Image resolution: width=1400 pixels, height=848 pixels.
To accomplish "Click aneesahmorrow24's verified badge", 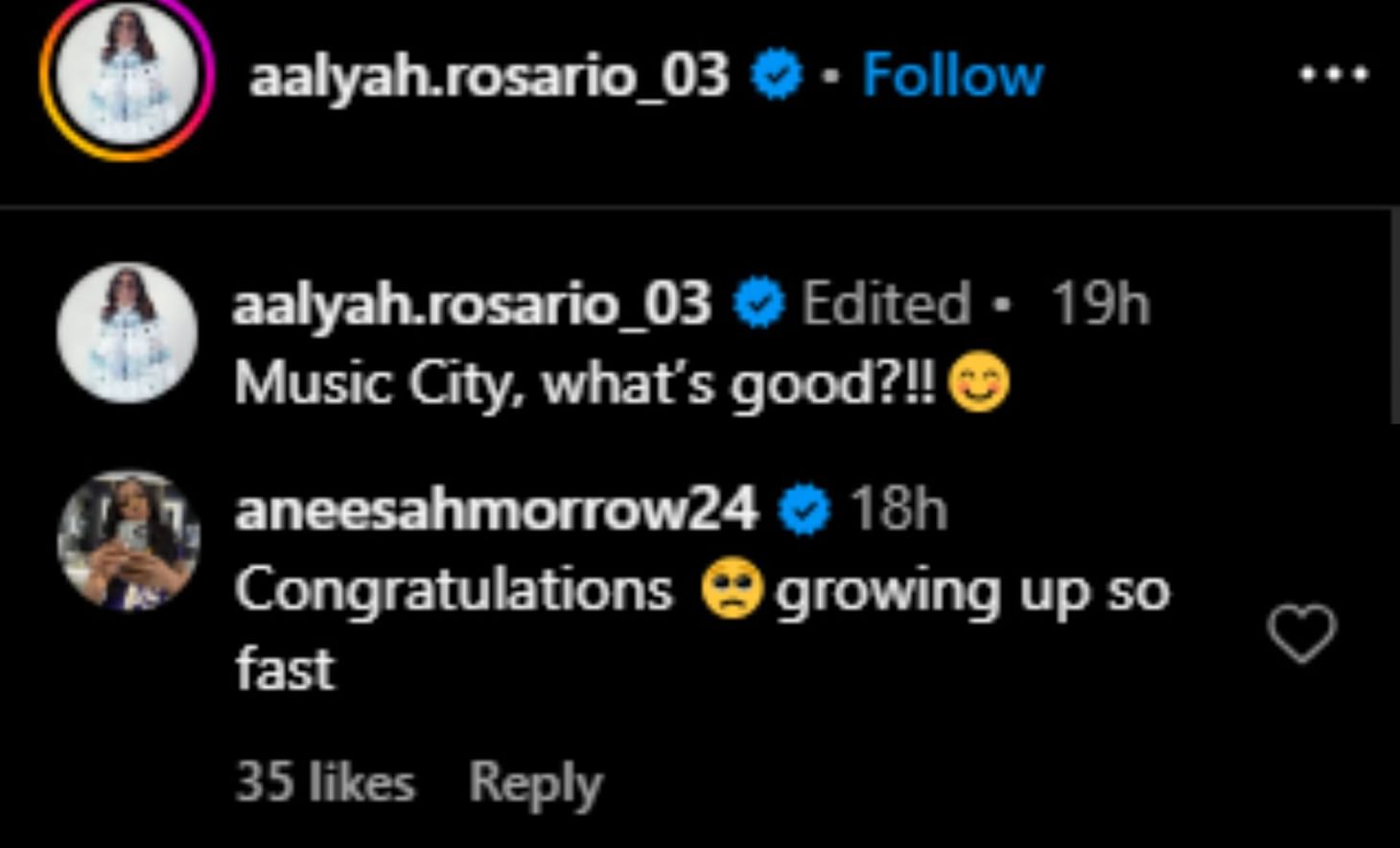I will coord(805,509).
